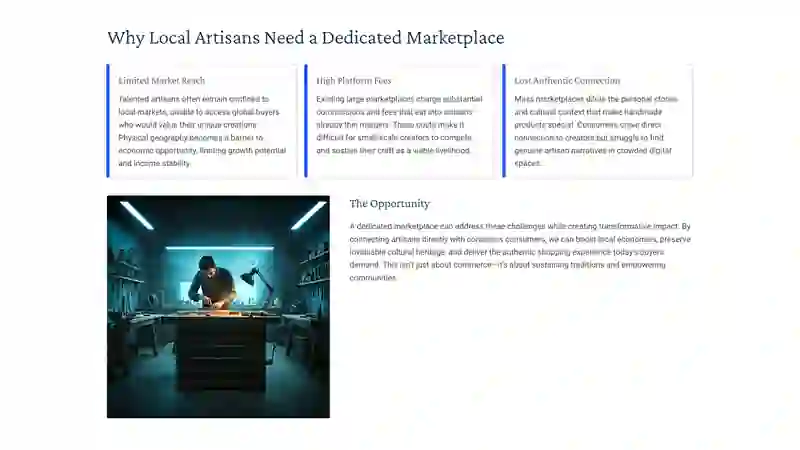Select the High Platform Fees body paragraph
800x450 pixels.
[399, 125]
